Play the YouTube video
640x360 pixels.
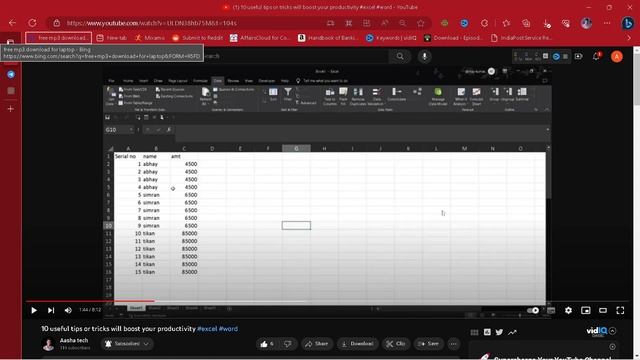coord(34,311)
